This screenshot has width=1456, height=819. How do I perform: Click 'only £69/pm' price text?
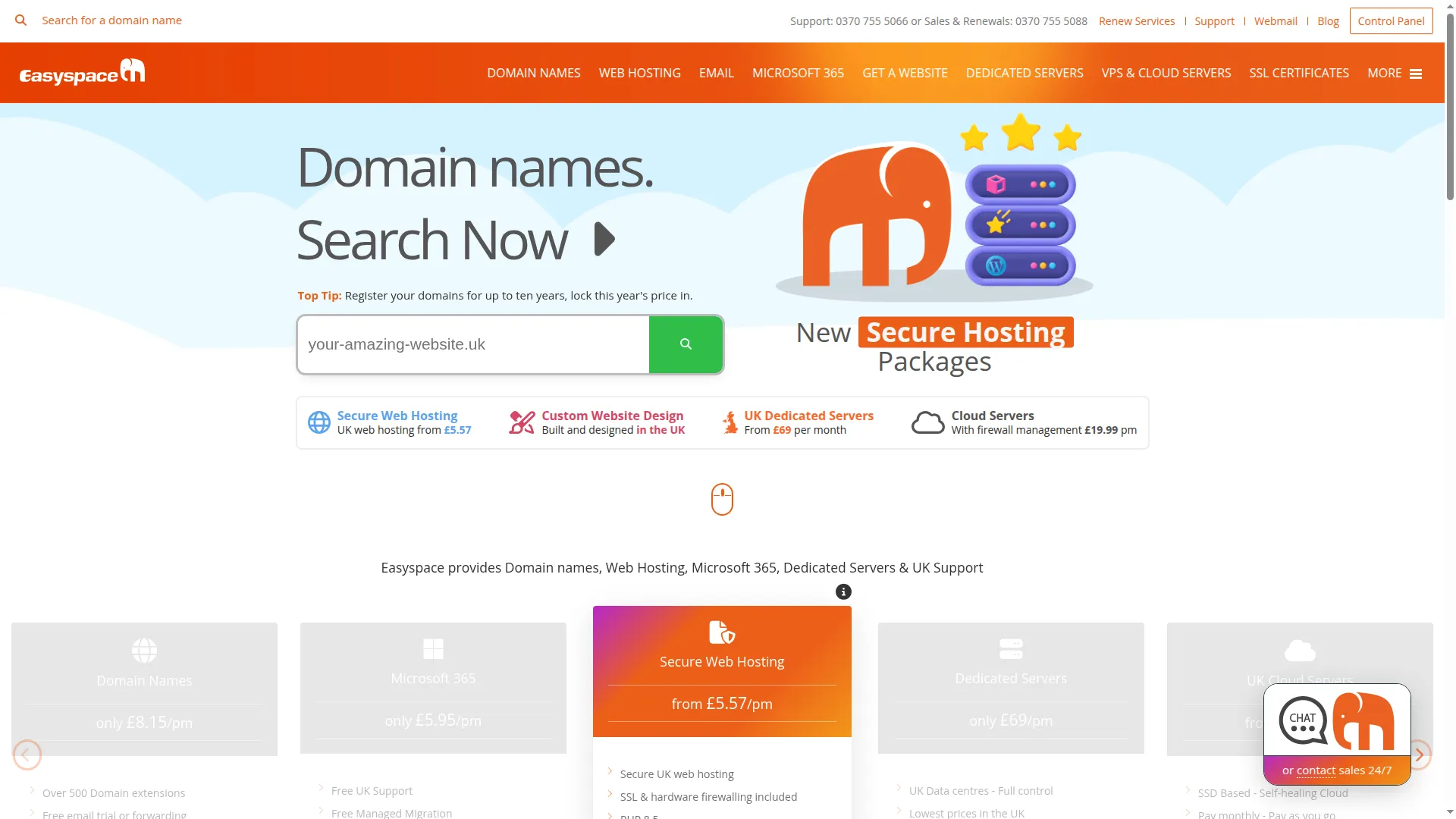tap(1011, 720)
